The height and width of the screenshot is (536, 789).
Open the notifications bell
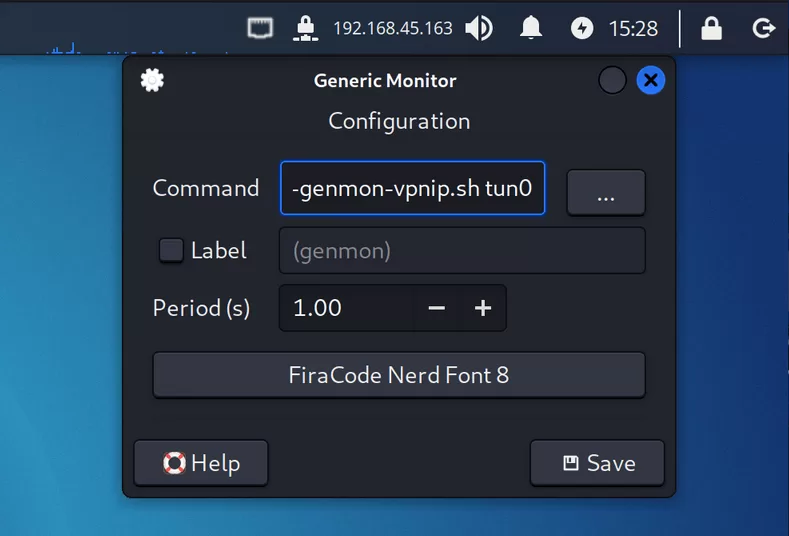[531, 28]
